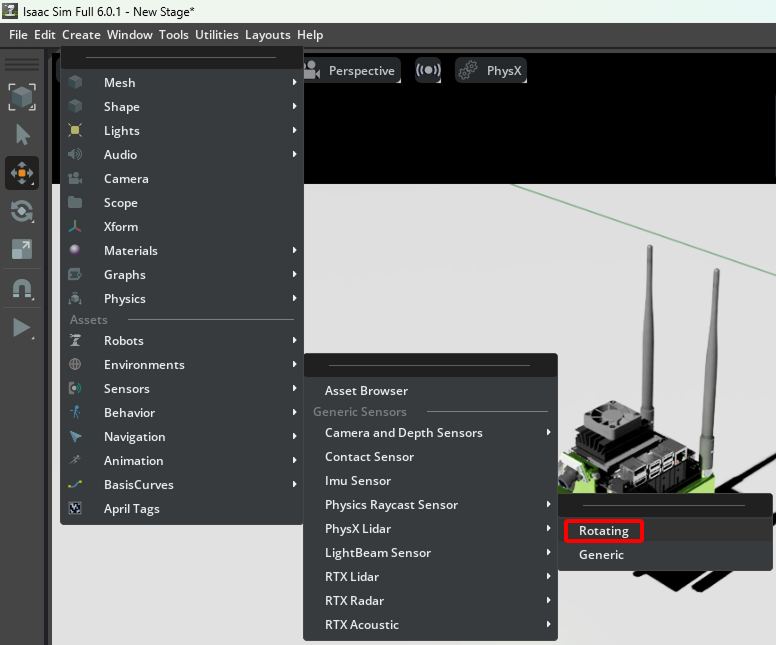The image size is (776, 645).
Task: Open the File menu
Action: 18,35
